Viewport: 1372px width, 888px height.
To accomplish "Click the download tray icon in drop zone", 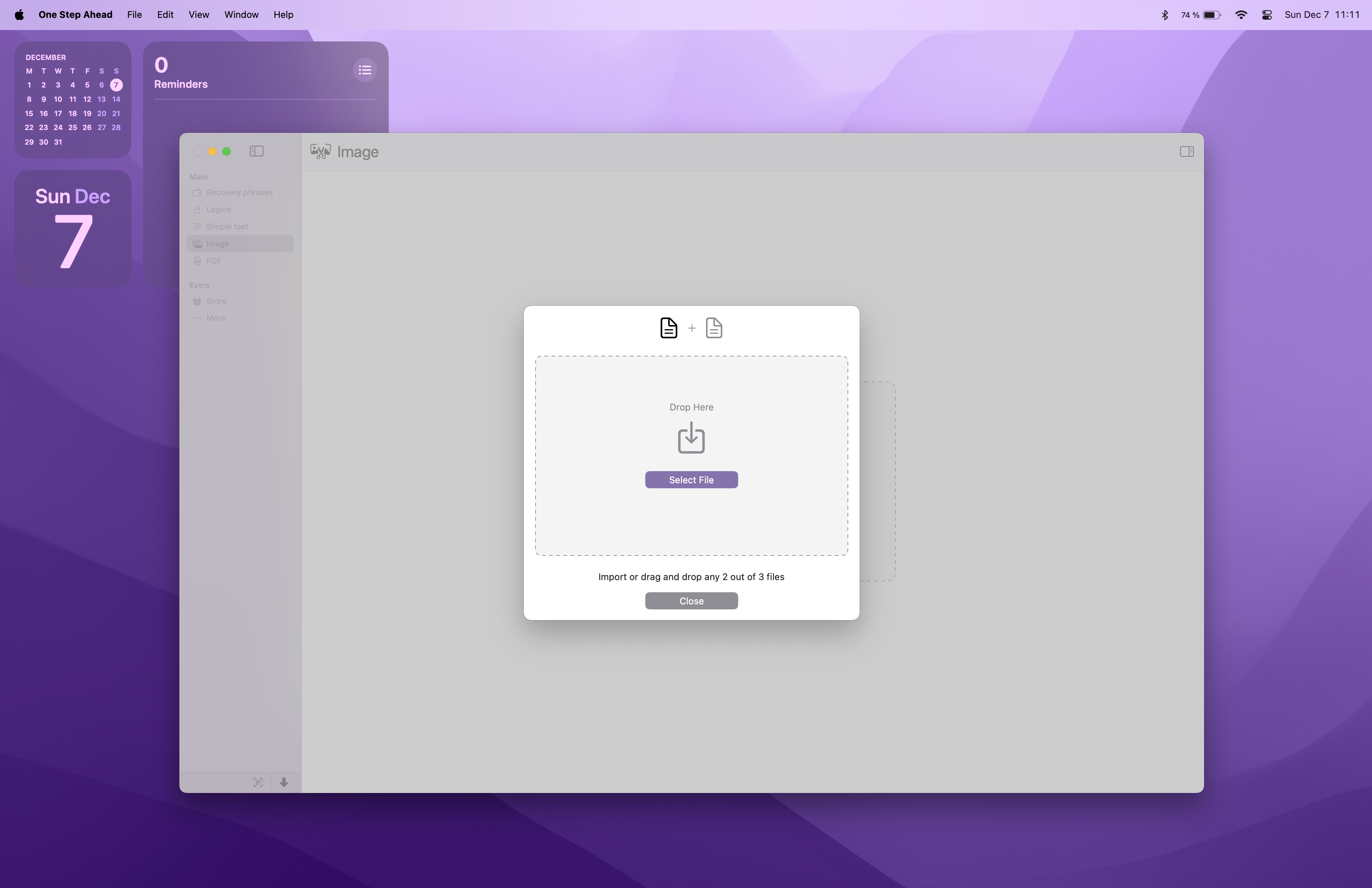I will coord(691,438).
